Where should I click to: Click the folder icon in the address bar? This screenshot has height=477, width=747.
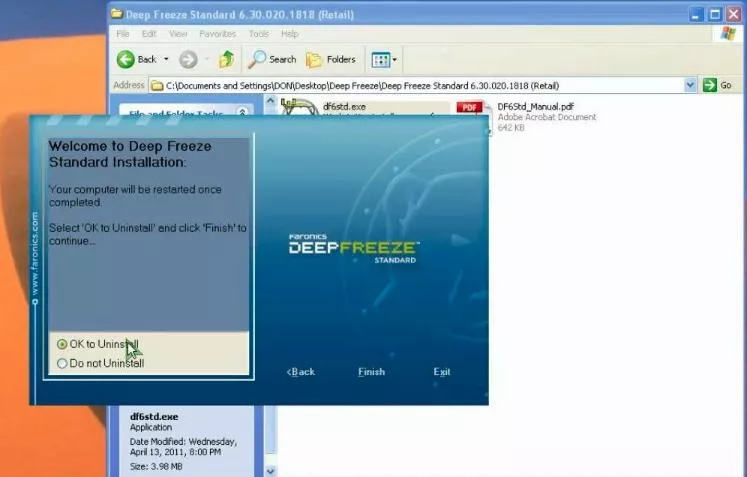coord(157,86)
